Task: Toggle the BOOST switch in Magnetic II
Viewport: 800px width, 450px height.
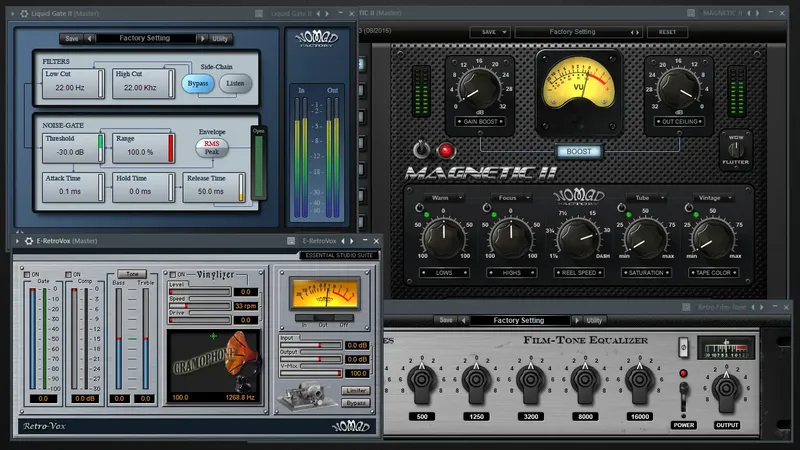Action: click(579, 152)
